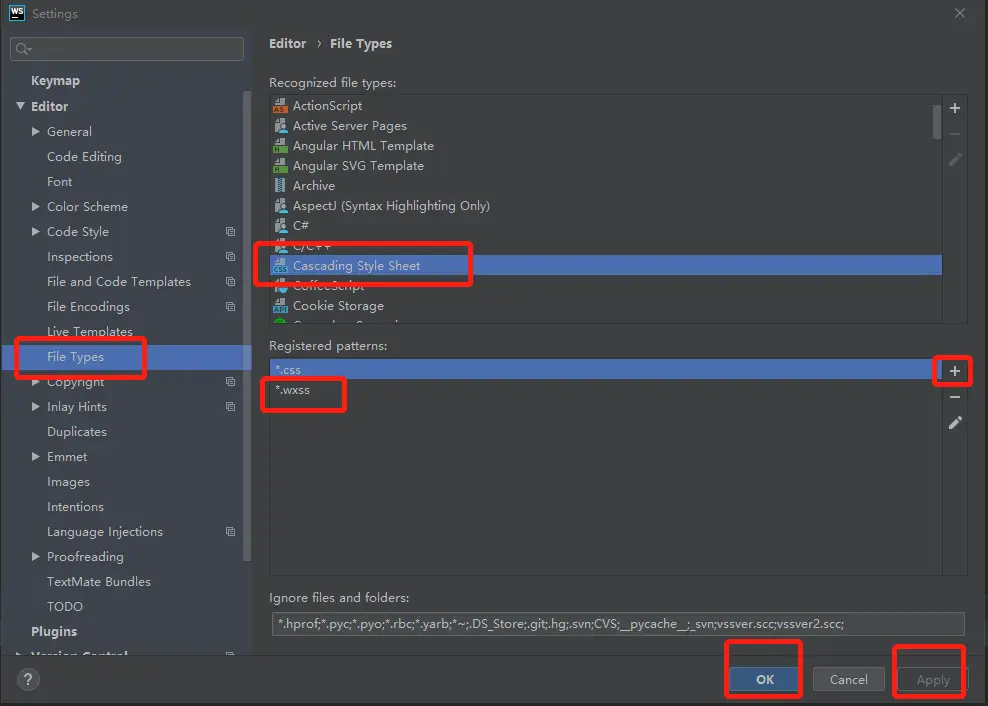Click the settings tree vertical scrollbar
Screen dimensions: 988x706
247,326
